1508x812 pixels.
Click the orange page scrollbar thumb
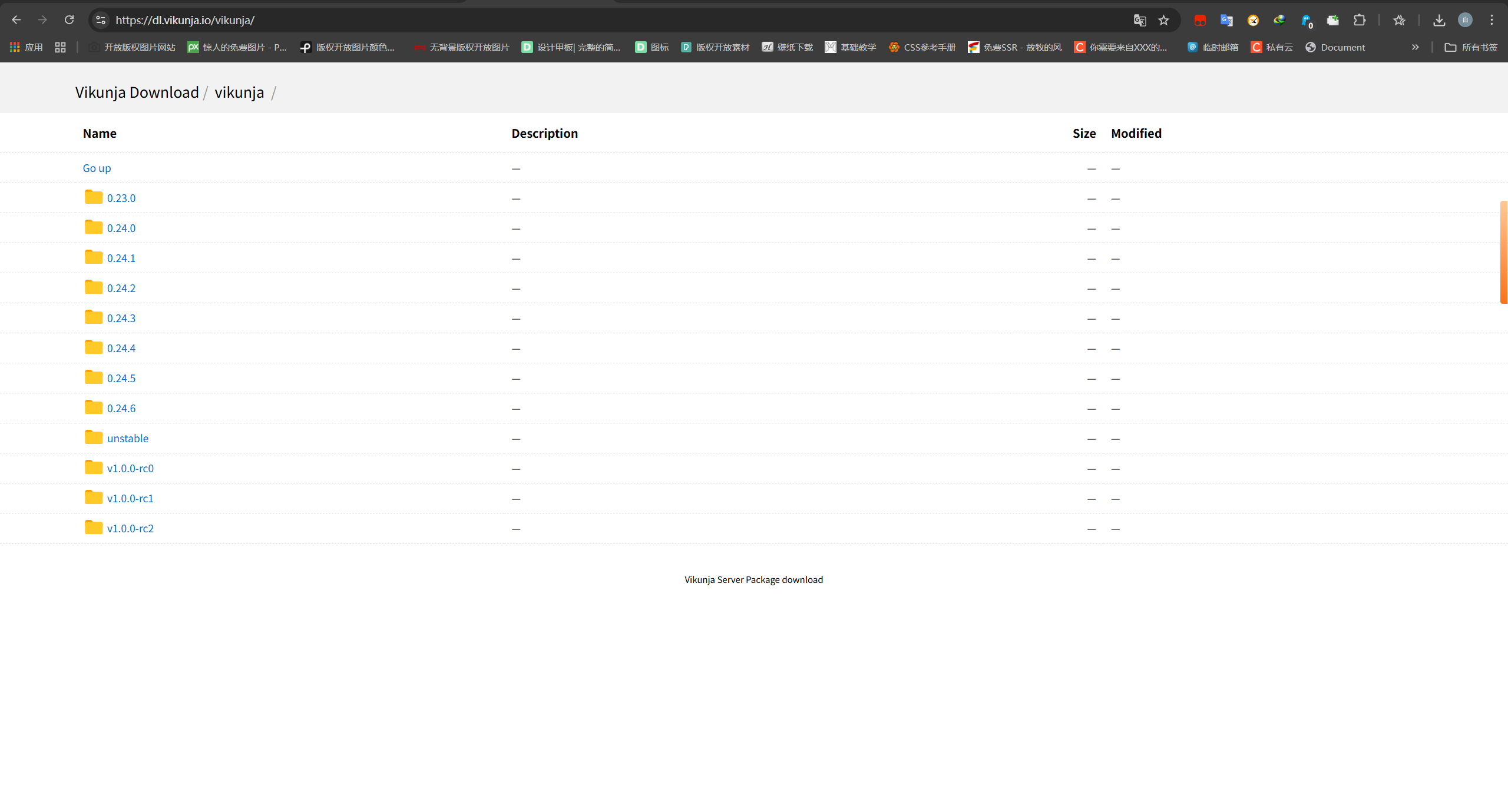[x=1503, y=252]
